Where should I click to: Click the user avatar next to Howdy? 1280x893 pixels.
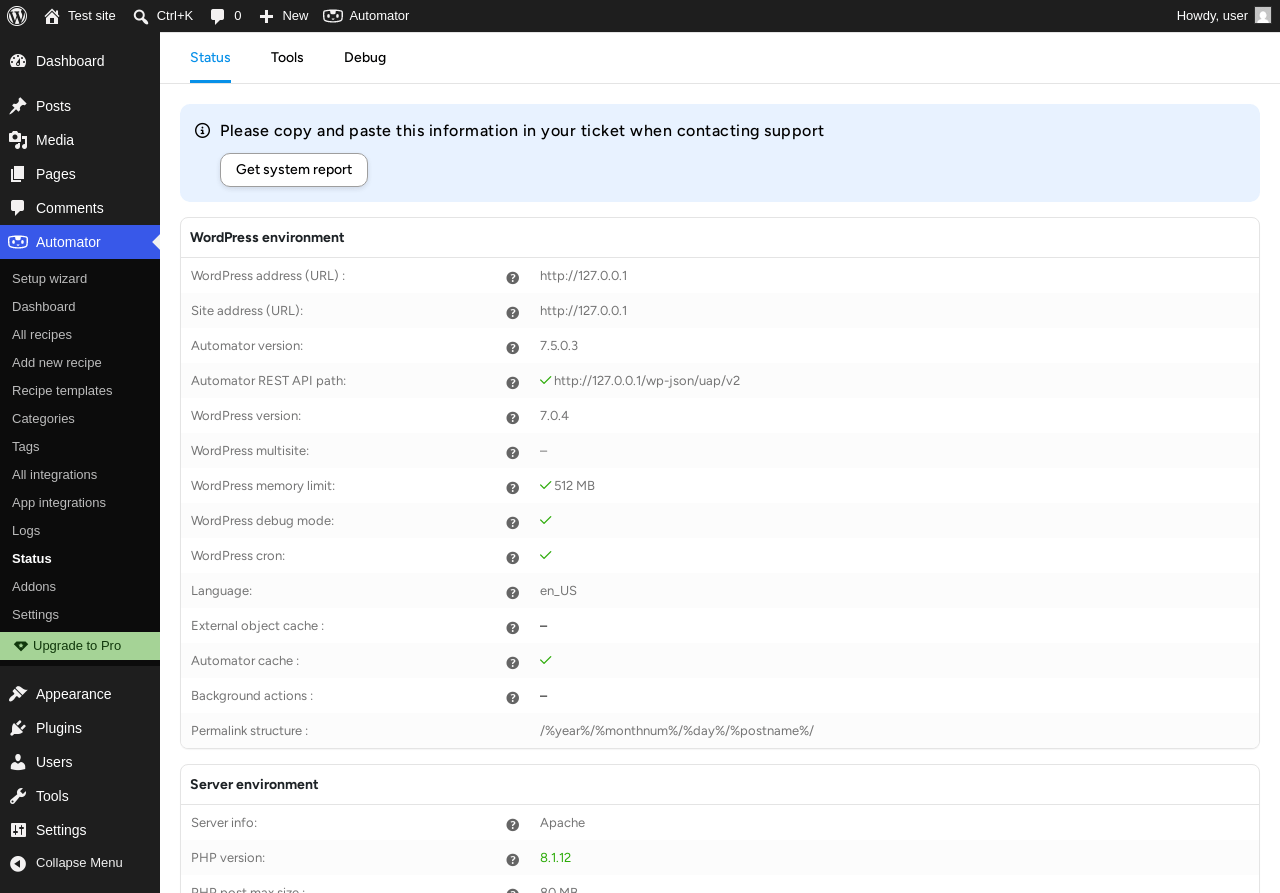coord(1263,15)
